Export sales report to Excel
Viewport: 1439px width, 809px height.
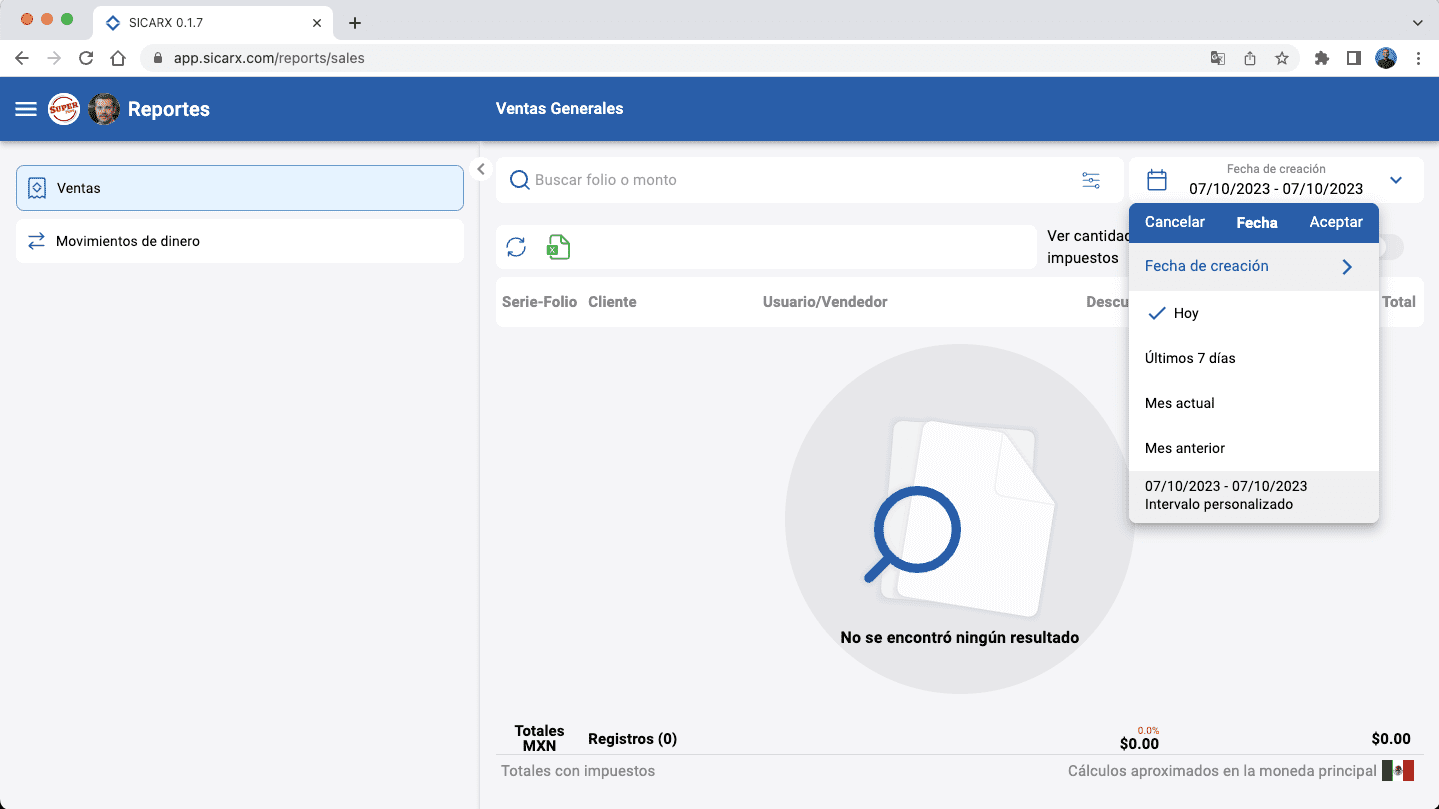point(558,247)
